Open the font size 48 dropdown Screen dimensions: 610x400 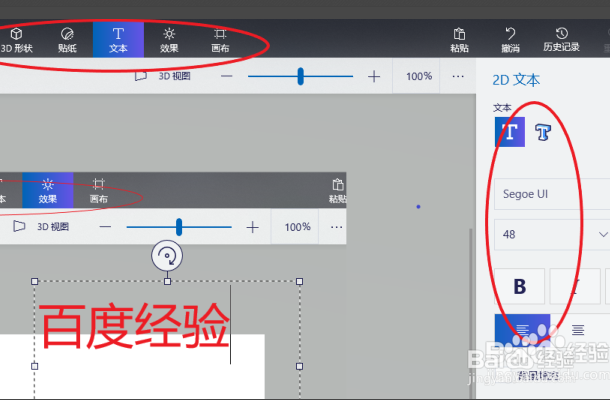(552, 235)
